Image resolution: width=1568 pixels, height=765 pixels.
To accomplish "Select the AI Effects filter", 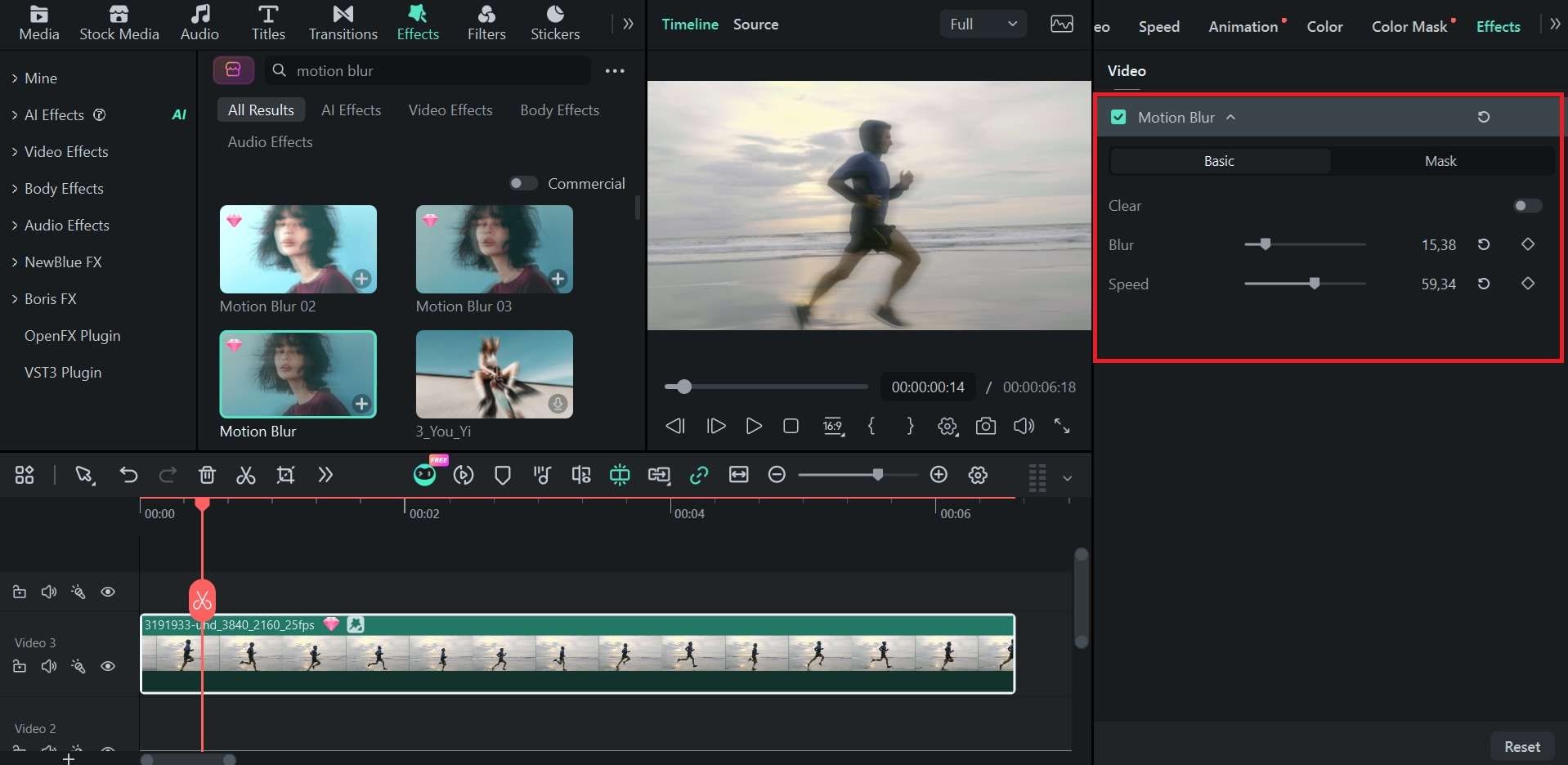I will [x=351, y=110].
